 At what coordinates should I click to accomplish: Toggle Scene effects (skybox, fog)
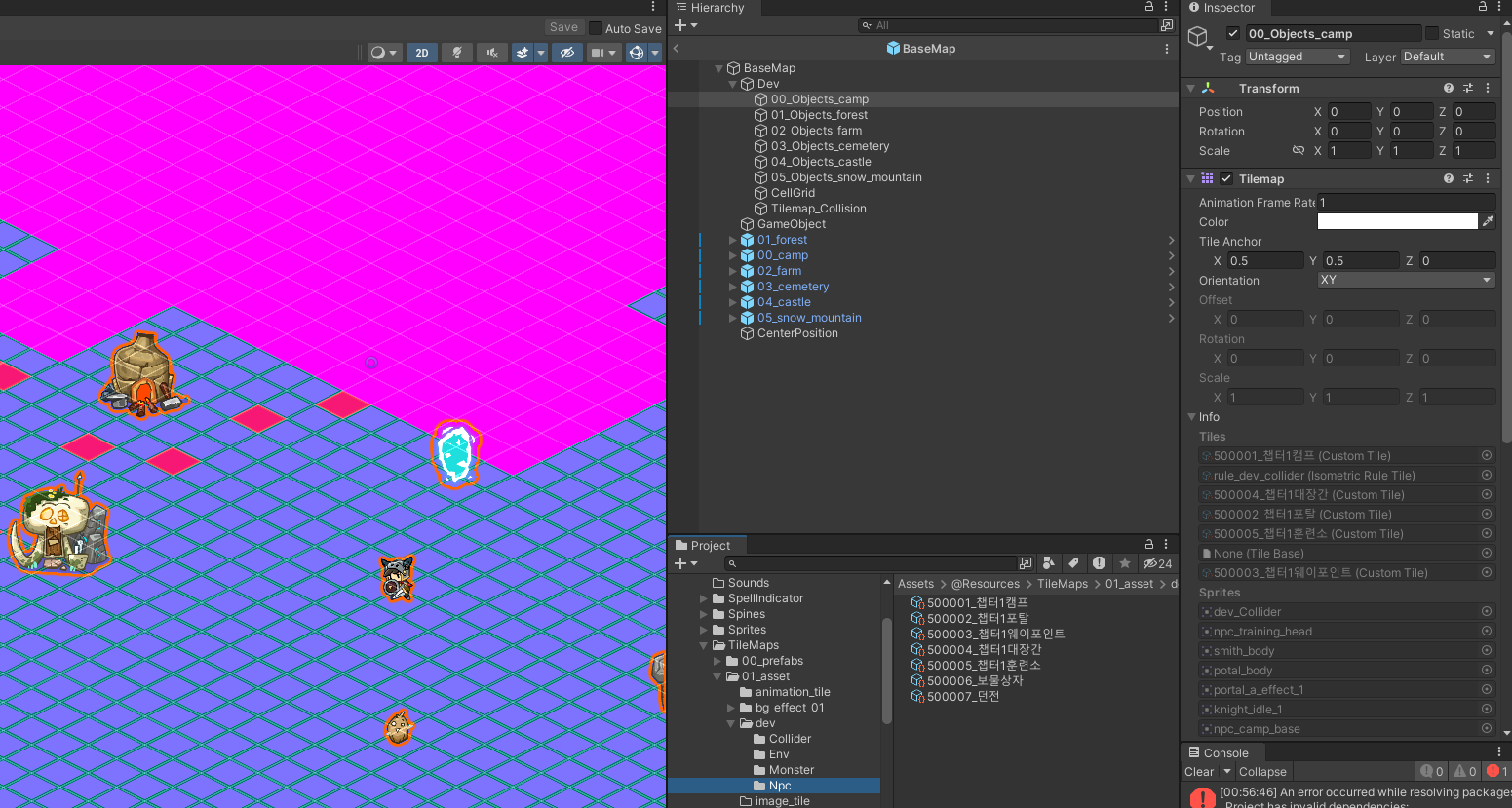(523, 53)
